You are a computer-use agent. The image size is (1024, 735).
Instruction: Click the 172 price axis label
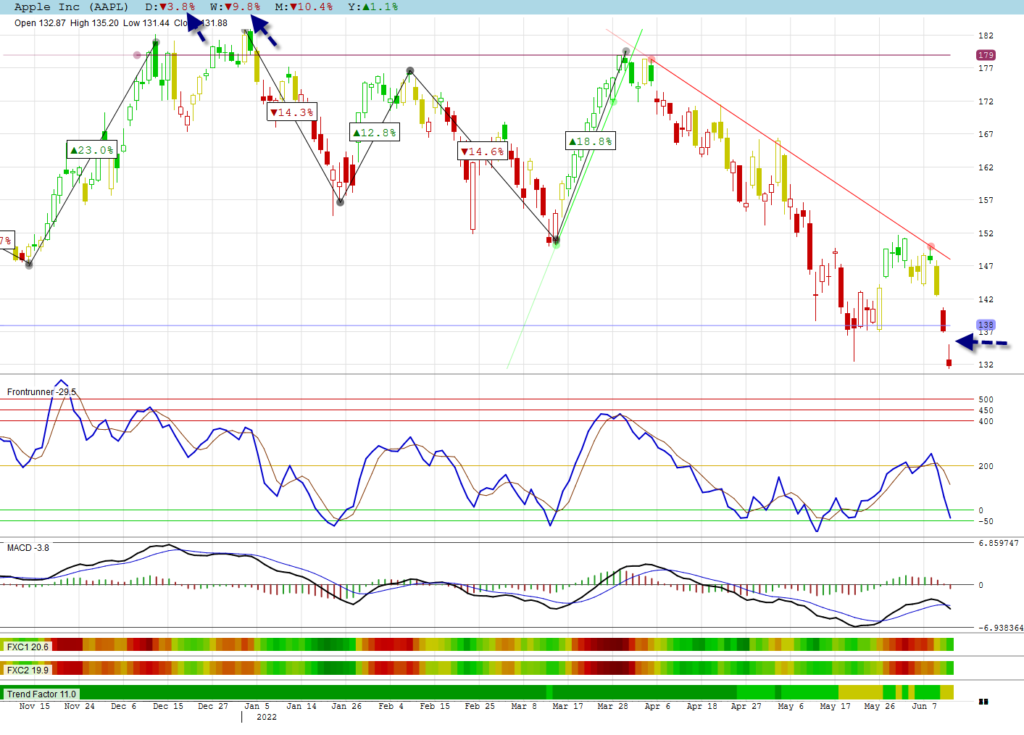tap(985, 101)
